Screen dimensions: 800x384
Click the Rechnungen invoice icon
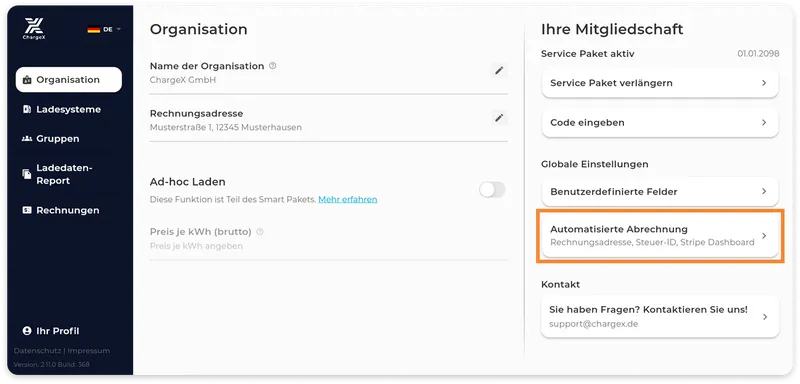click(x=27, y=210)
